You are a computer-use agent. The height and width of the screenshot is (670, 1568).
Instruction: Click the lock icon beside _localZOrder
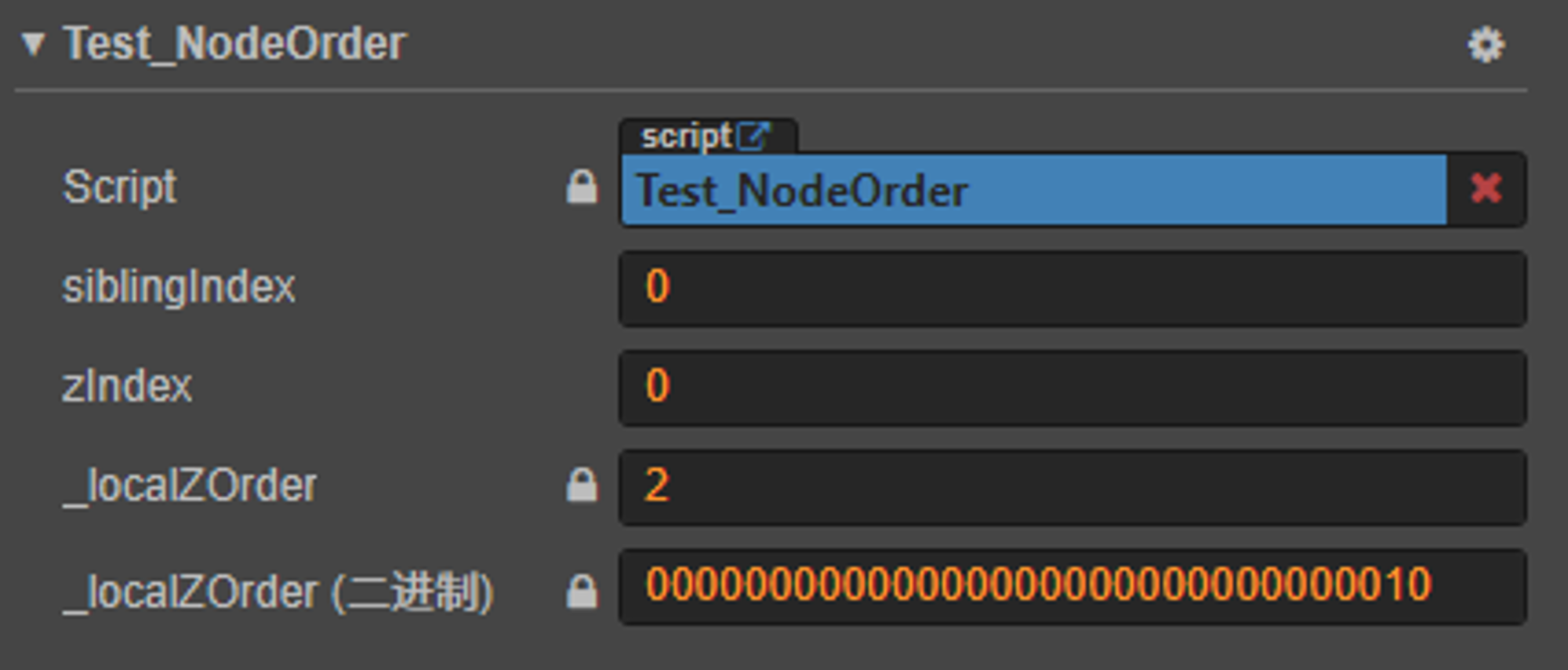582,485
